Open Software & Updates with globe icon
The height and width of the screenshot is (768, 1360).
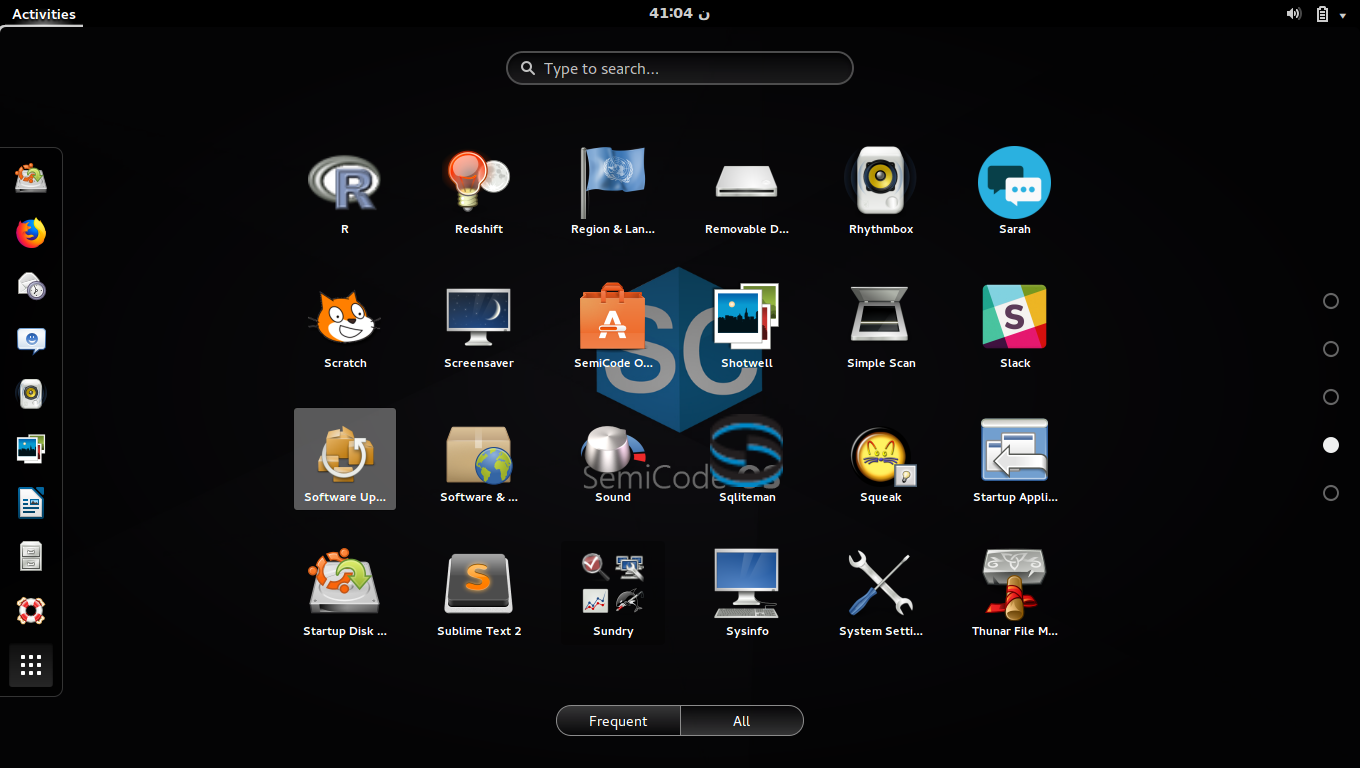point(479,461)
